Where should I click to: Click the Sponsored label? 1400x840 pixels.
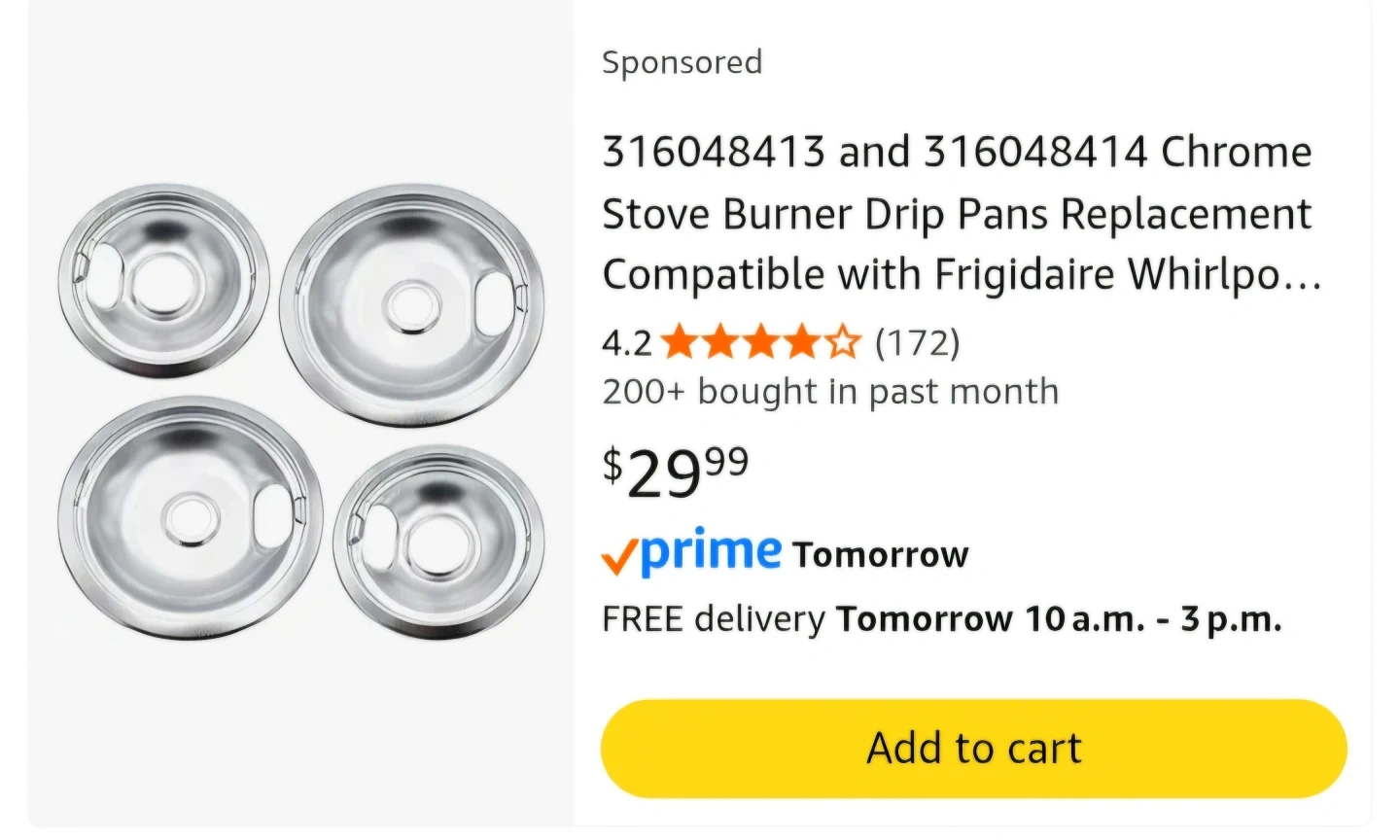coord(682,62)
